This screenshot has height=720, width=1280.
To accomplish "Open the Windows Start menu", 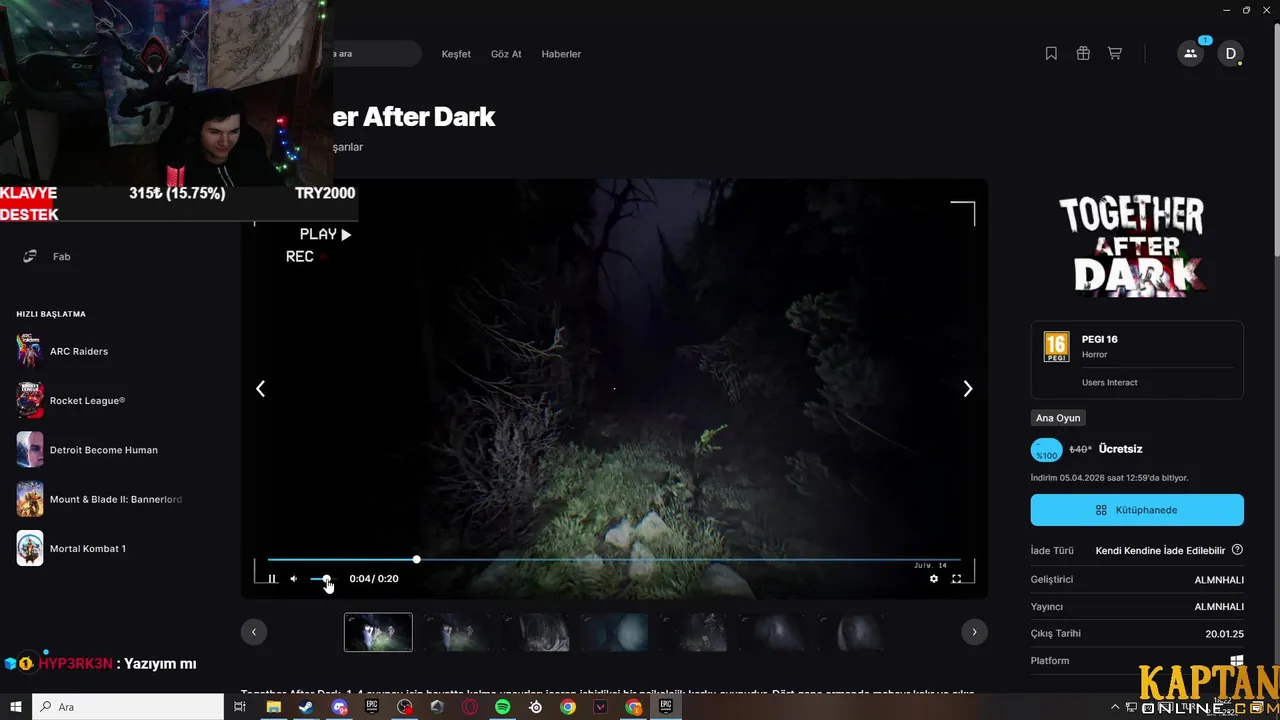I will tap(16, 707).
